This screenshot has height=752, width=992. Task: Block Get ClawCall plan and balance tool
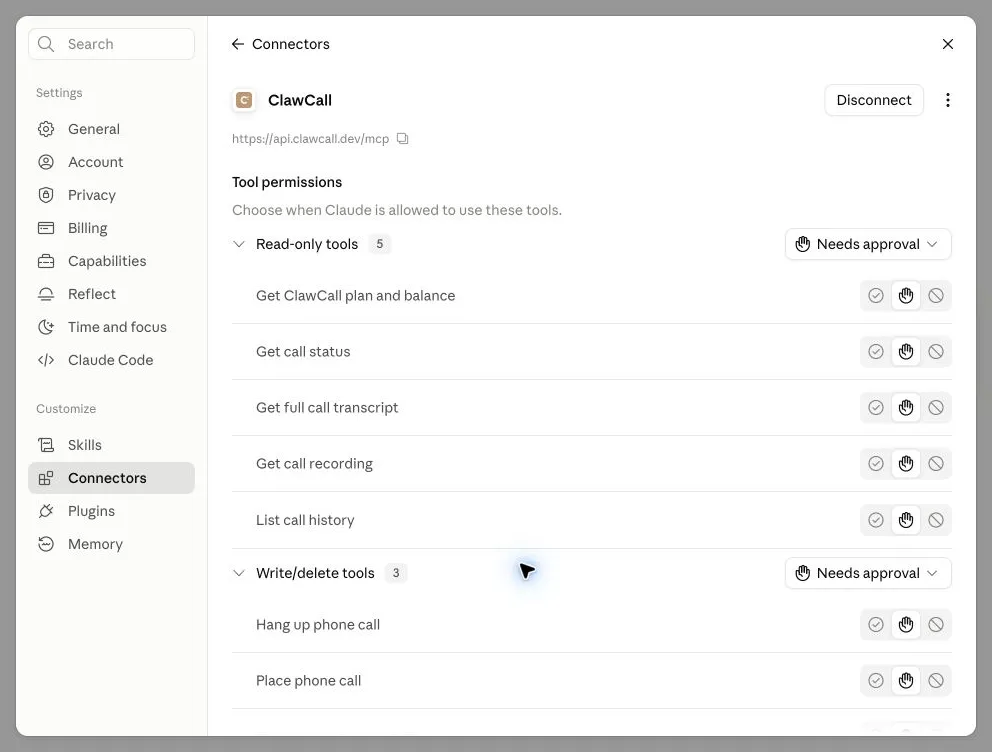pyautogui.click(x=936, y=295)
